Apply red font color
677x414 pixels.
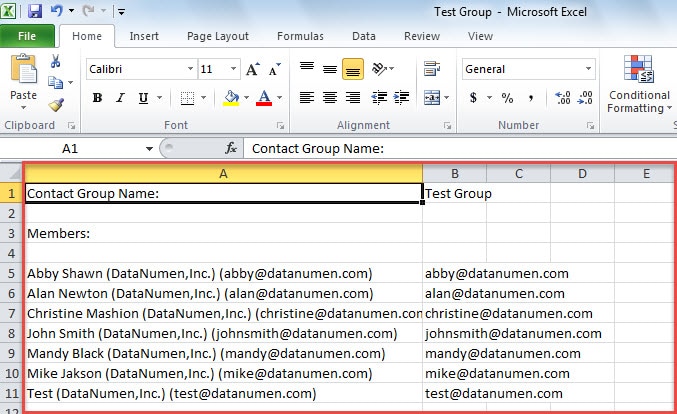(x=264, y=98)
